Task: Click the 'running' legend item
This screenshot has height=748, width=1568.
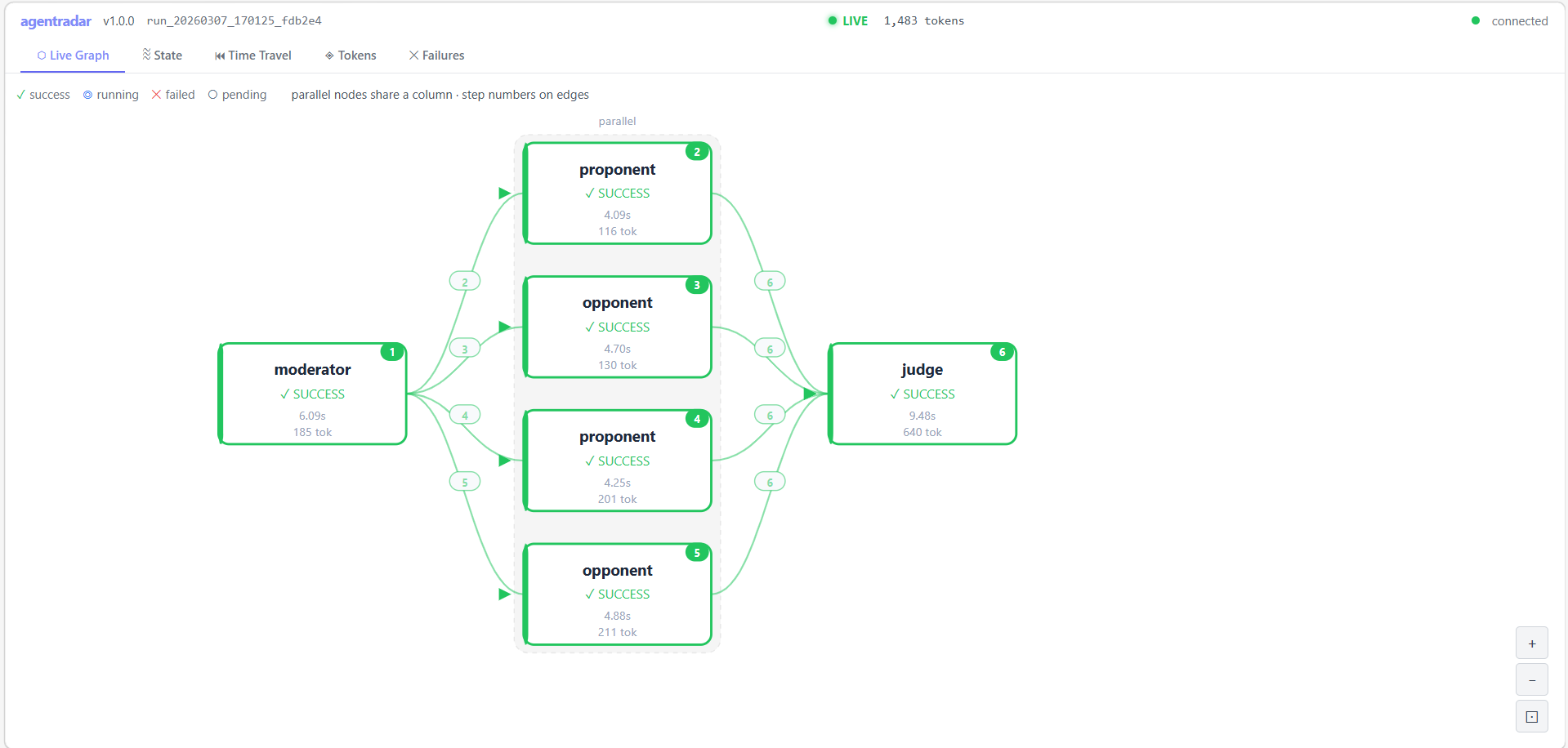Action: (111, 95)
